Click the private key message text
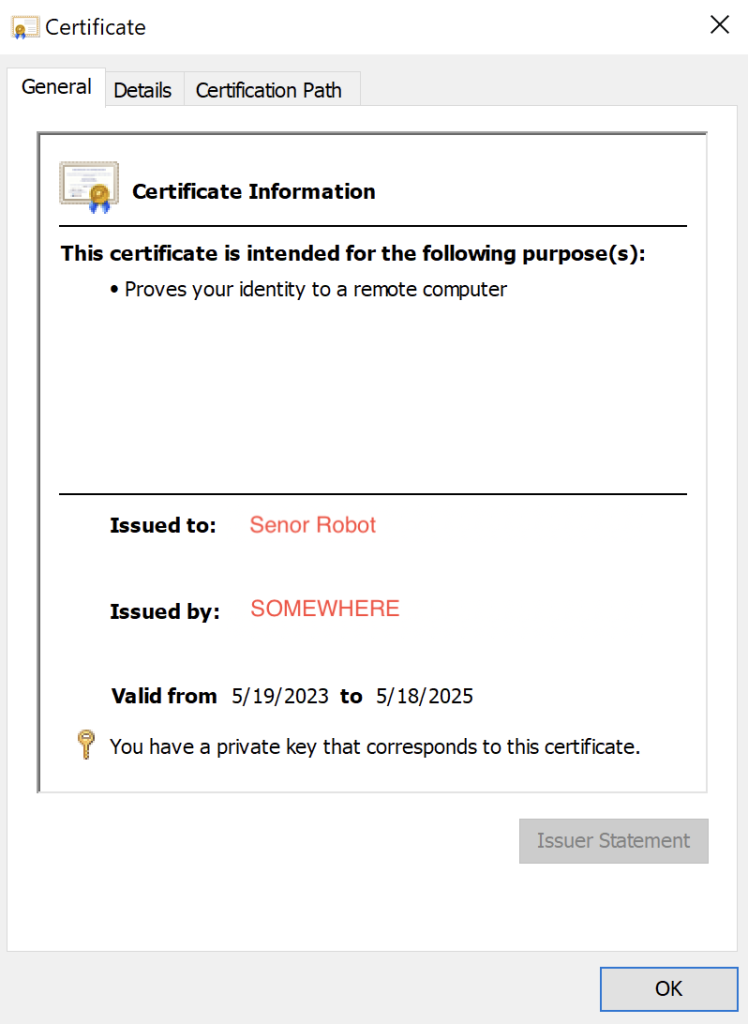The image size is (748, 1024). pos(374,746)
